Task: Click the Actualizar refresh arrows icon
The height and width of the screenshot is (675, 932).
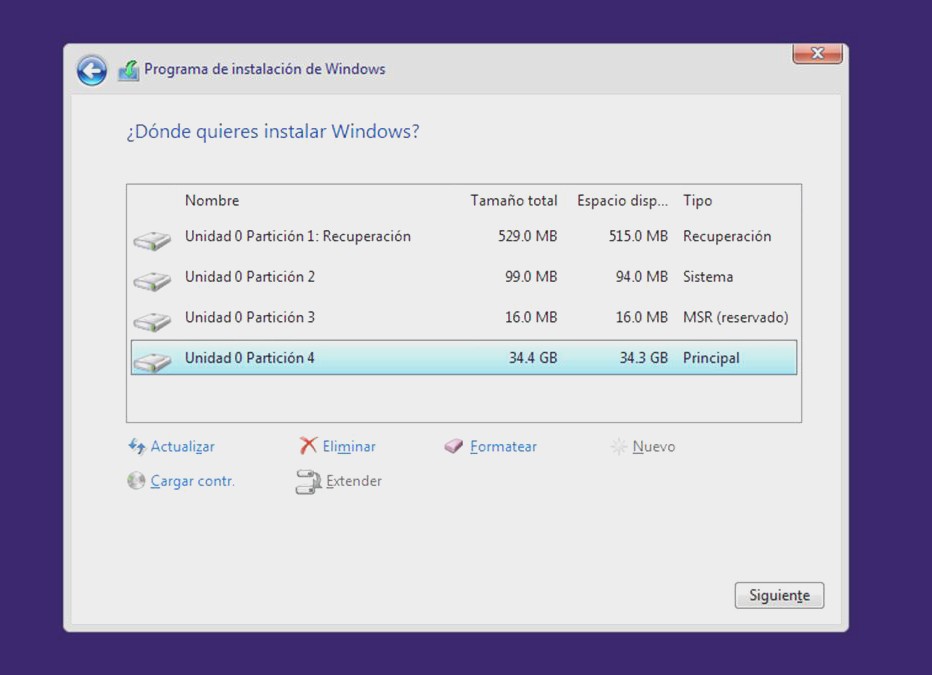Action: 137,446
